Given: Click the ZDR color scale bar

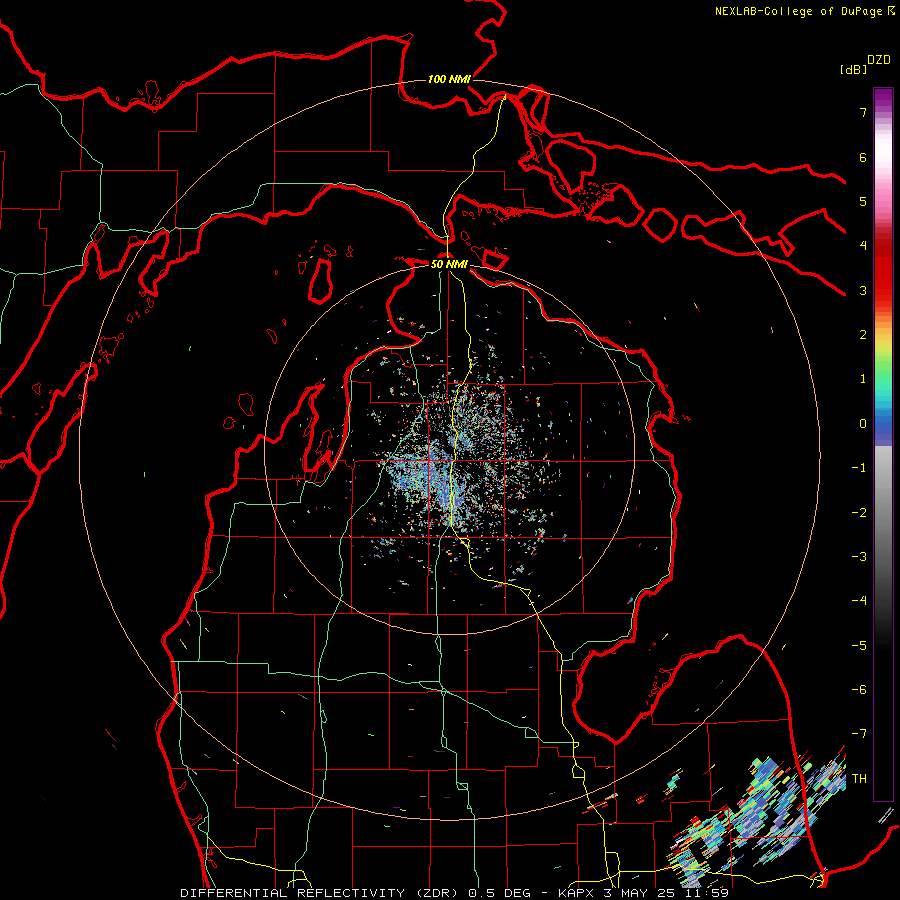Looking at the screenshot, I should tap(883, 444).
